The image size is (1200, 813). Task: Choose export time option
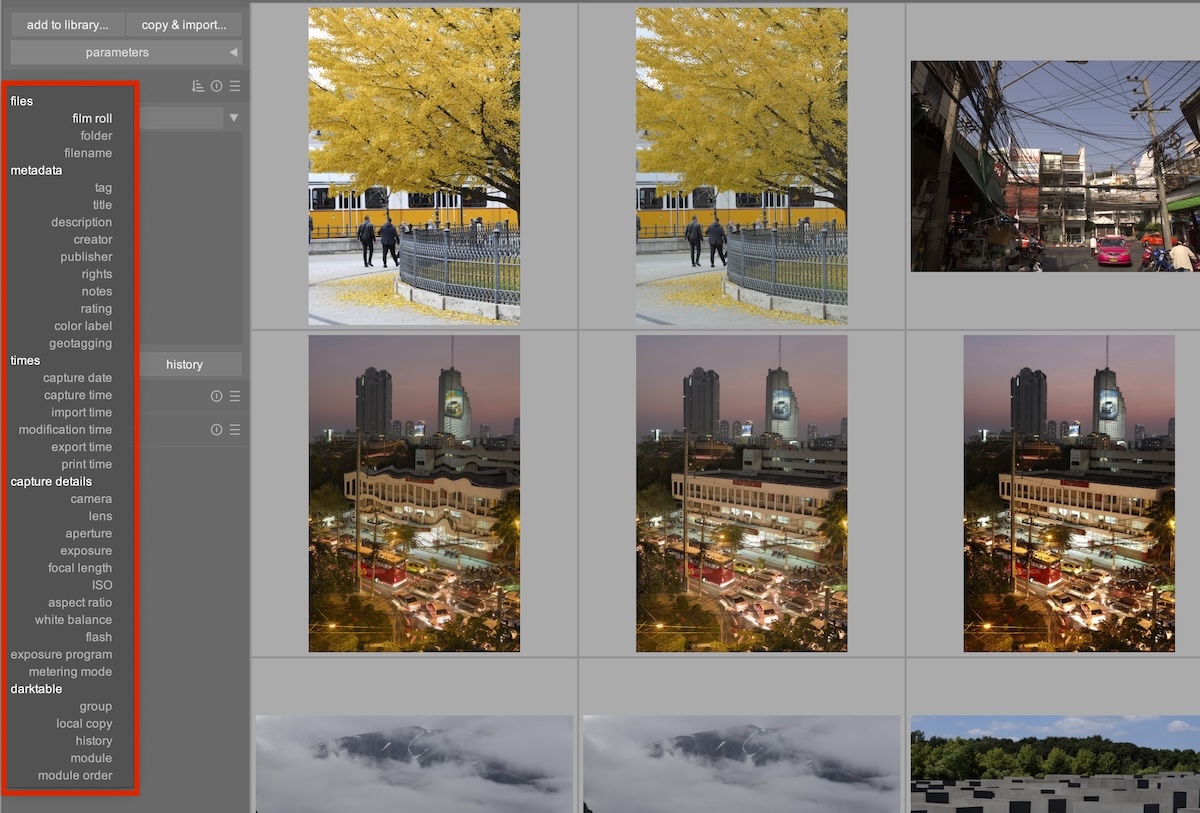[x=82, y=447]
